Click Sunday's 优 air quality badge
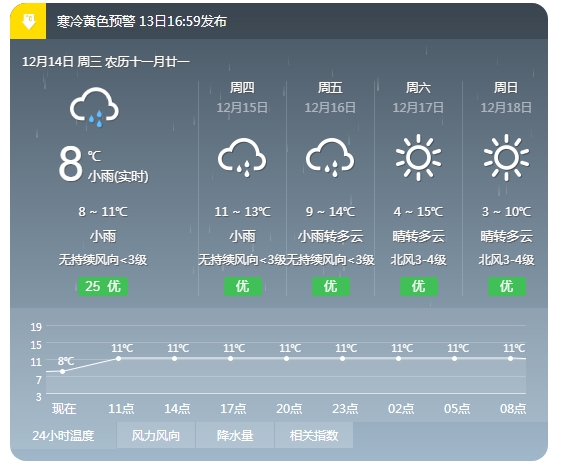 coord(507,286)
